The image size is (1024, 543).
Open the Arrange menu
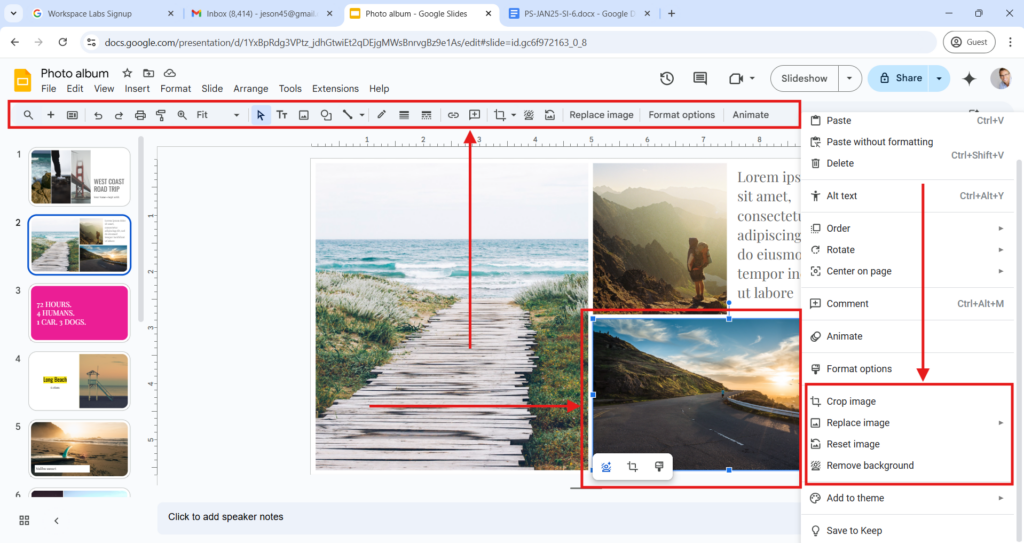coord(250,89)
